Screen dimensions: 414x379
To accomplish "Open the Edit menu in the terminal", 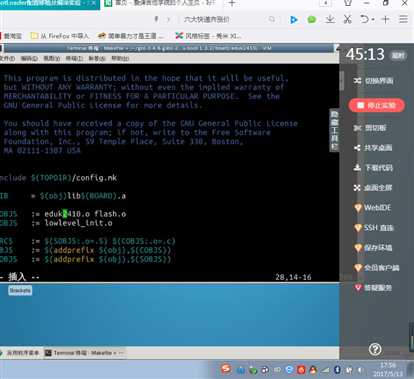I will click(x=29, y=59).
